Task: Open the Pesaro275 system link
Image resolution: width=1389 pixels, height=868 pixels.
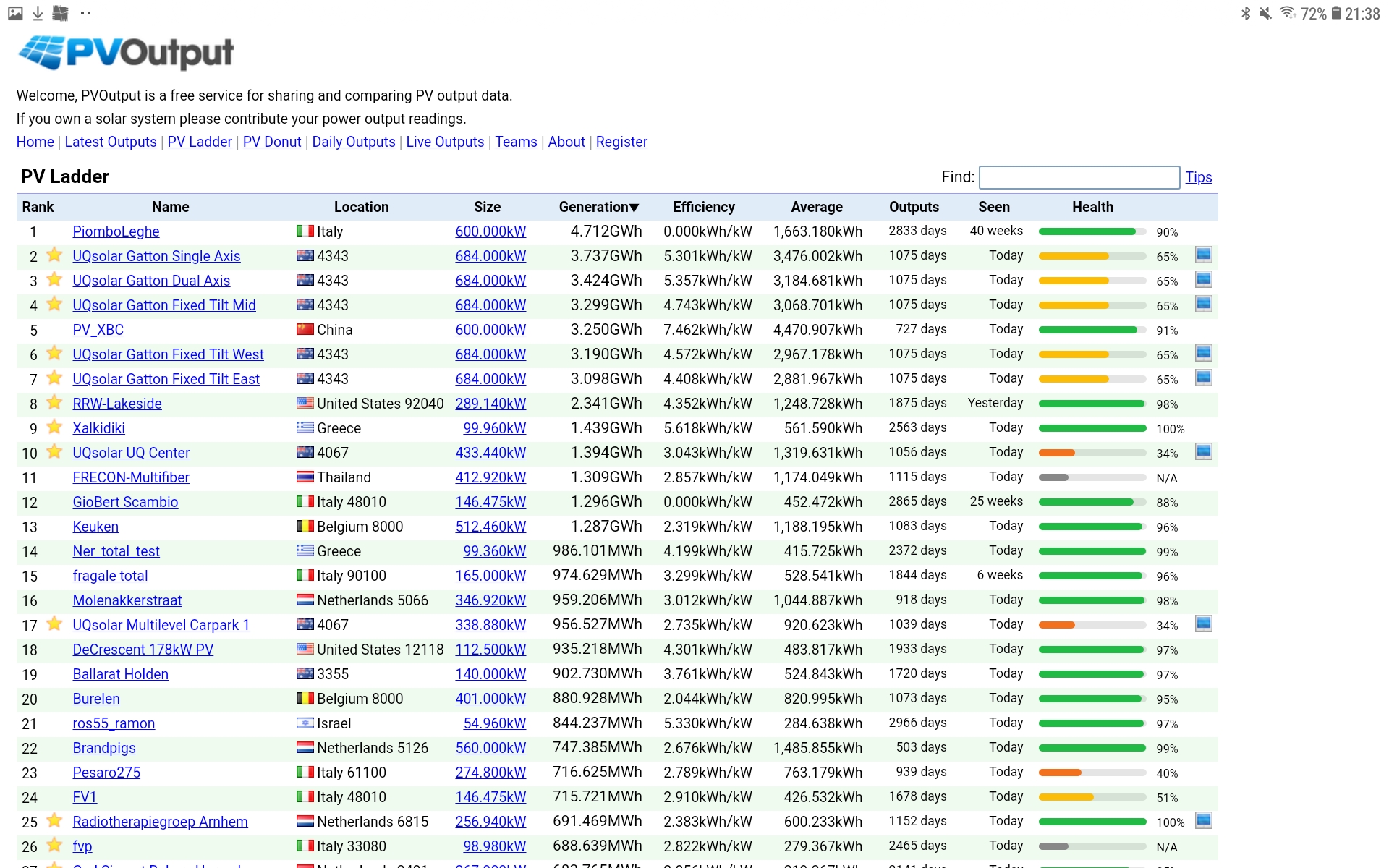Action: 106,773
